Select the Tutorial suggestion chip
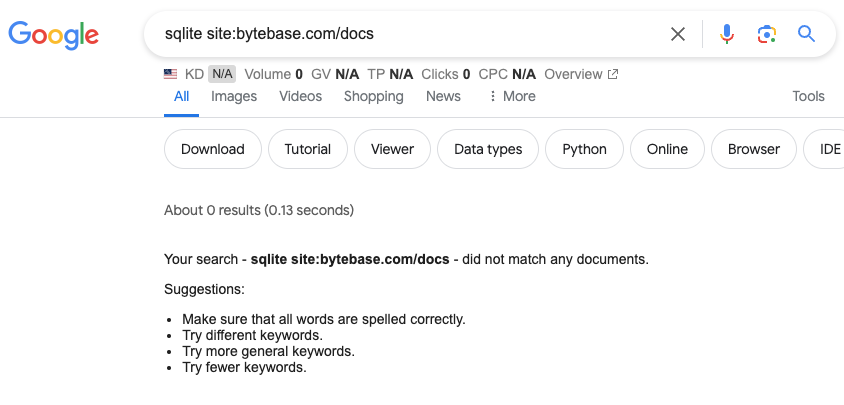 tap(307, 149)
